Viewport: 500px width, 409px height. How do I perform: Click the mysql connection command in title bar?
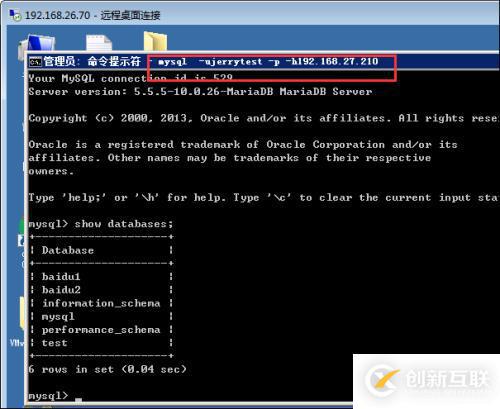[x=268, y=62]
